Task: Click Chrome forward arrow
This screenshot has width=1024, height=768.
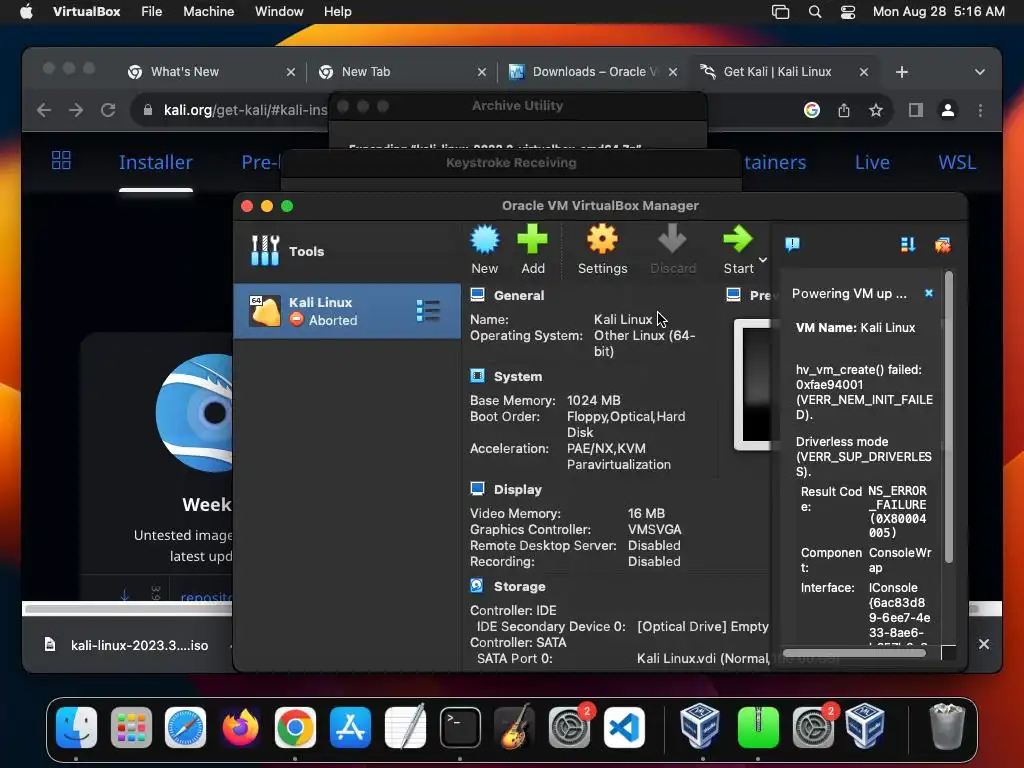Action: pyautogui.click(x=76, y=110)
